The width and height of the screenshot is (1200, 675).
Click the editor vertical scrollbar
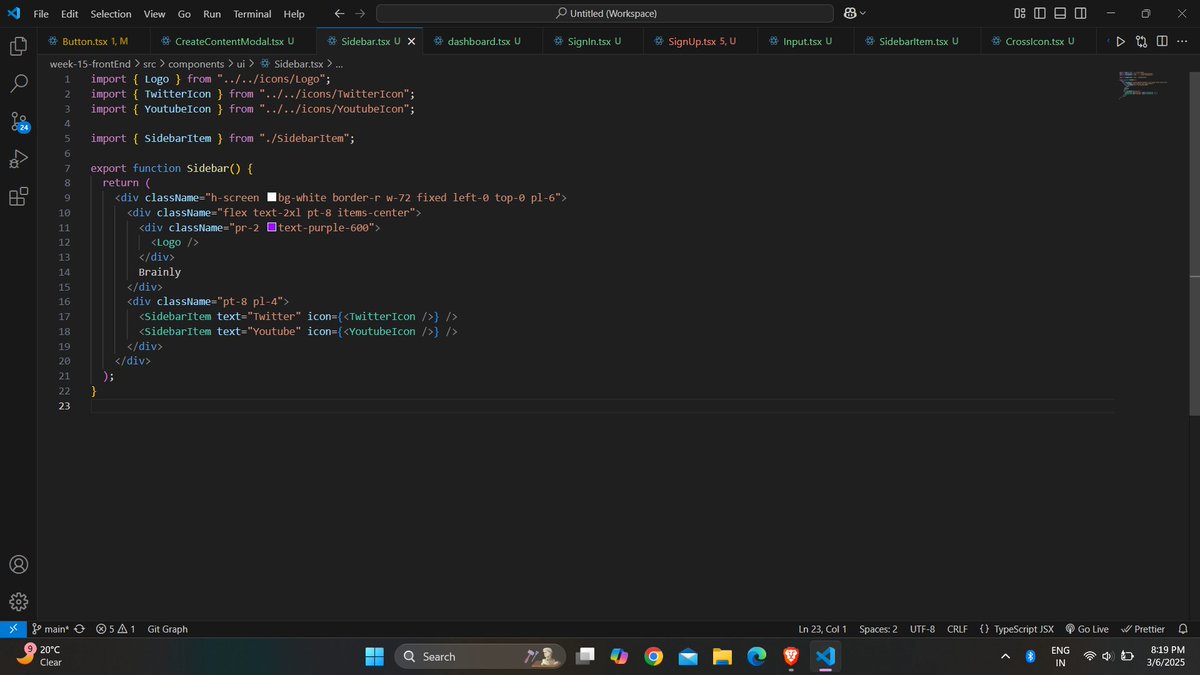(x=1194, y=245)
